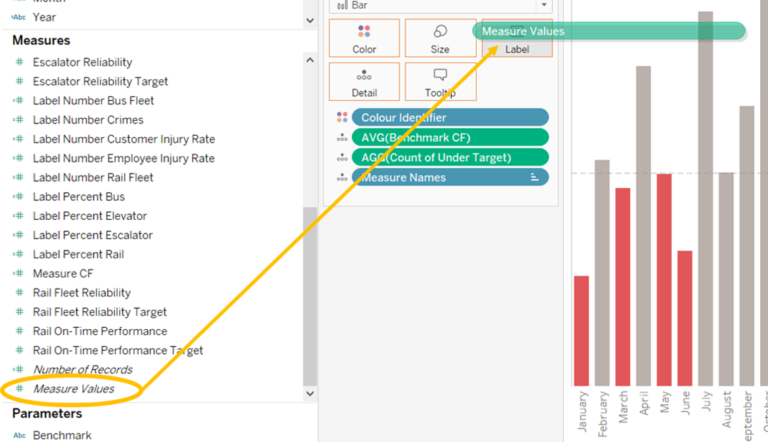Click number icon beside Rail On-Time Performance

click(x=19, y=331)
